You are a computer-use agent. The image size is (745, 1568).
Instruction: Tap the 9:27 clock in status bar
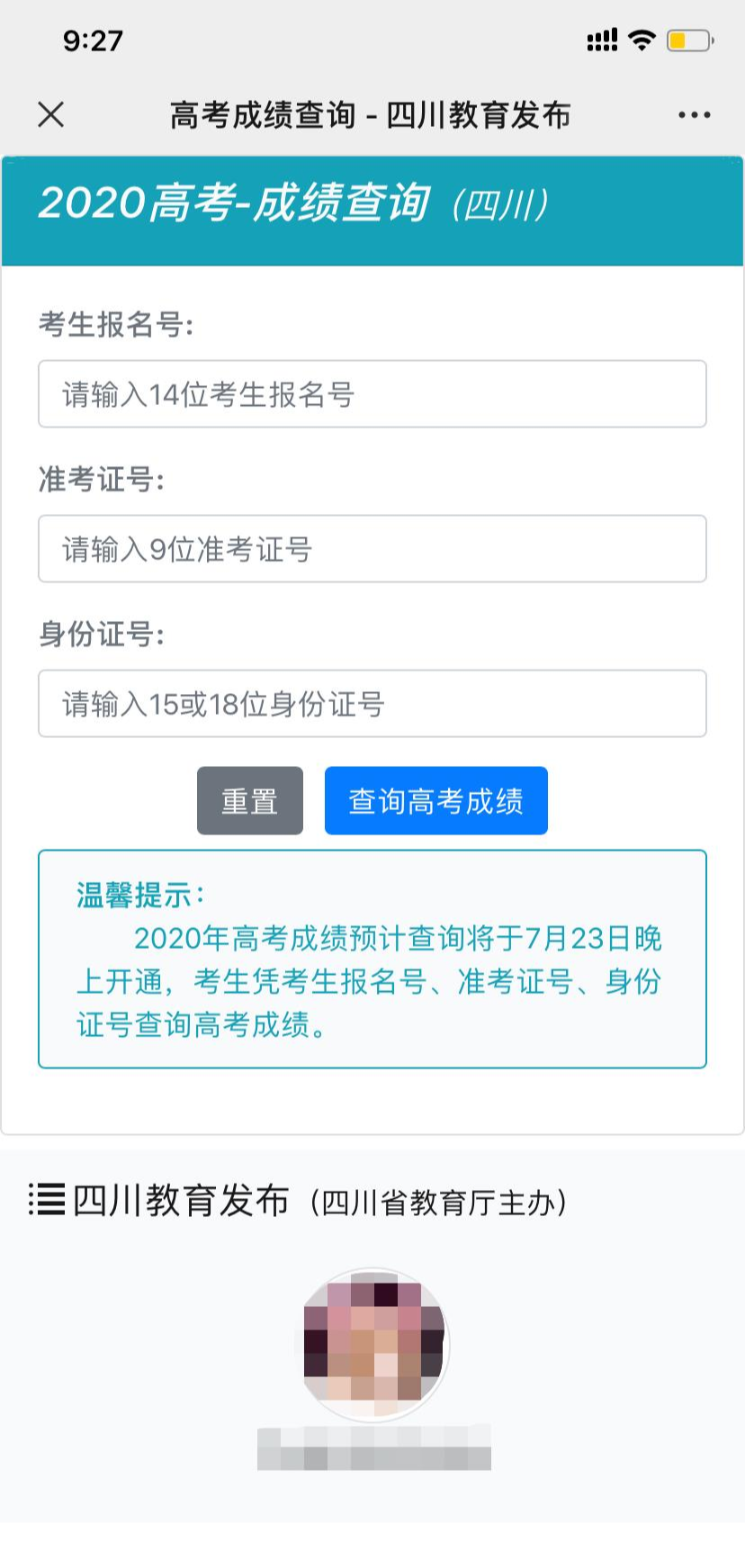tap(93, 41)
